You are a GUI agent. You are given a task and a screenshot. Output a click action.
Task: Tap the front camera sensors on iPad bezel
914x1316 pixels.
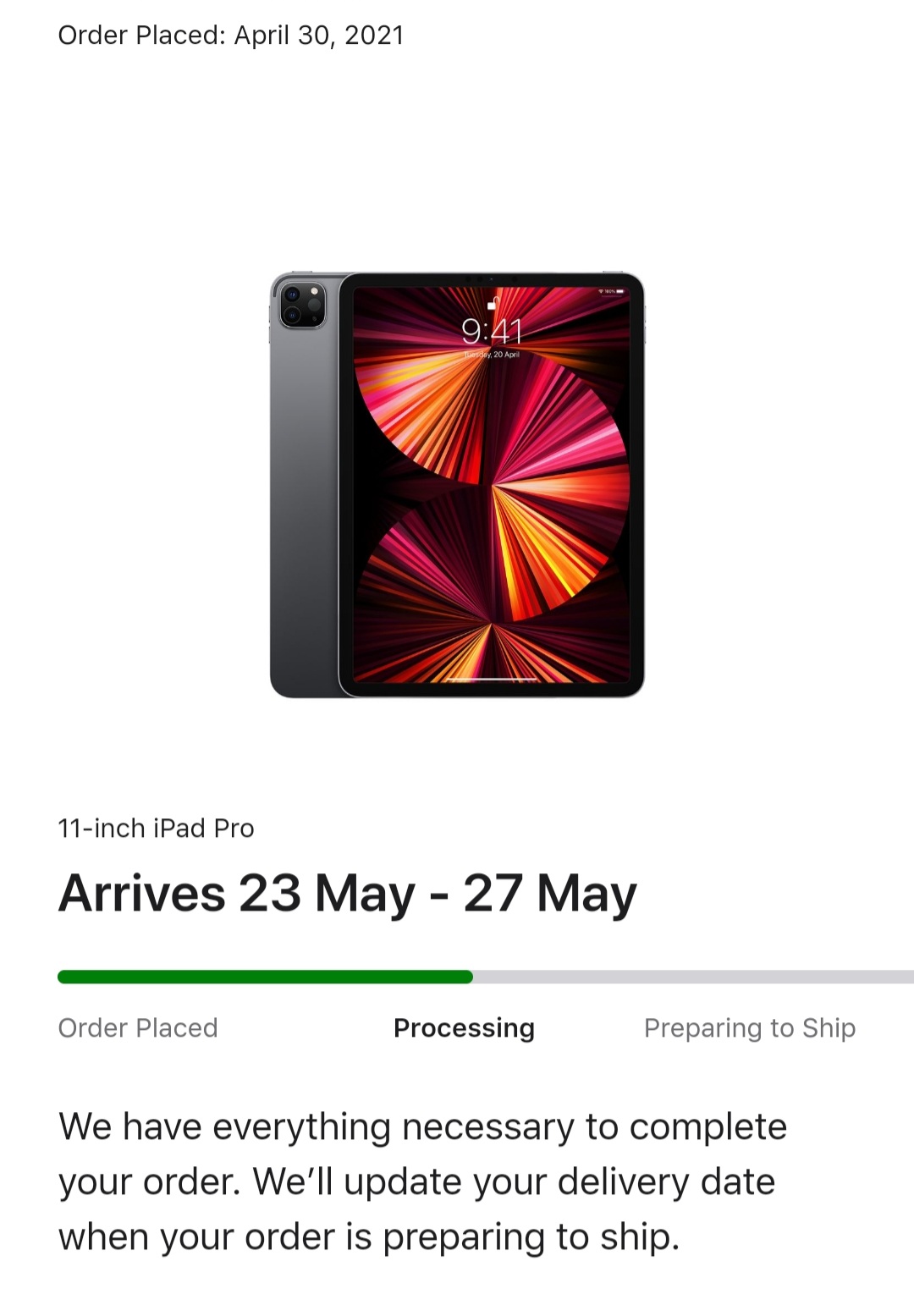tap(491, 278)
